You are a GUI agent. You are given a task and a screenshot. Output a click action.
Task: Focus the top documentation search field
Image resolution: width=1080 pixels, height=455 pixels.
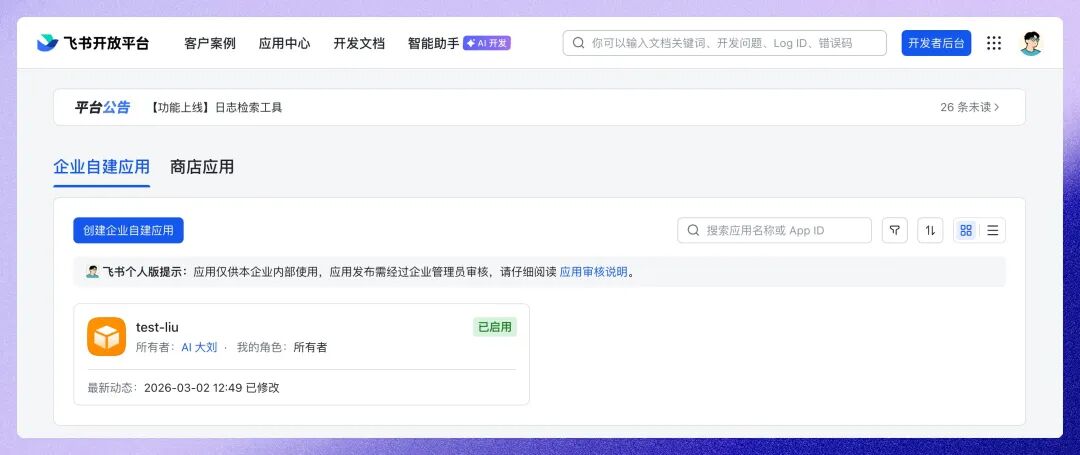click(x=725, y=43)
